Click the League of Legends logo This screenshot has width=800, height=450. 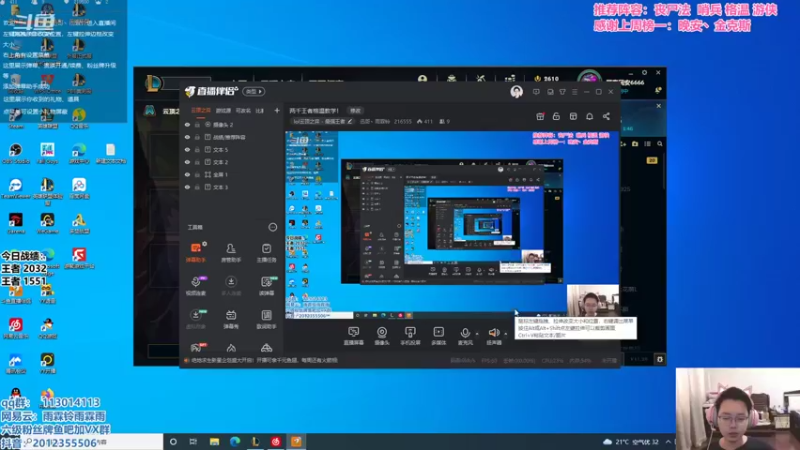(153, 83)
